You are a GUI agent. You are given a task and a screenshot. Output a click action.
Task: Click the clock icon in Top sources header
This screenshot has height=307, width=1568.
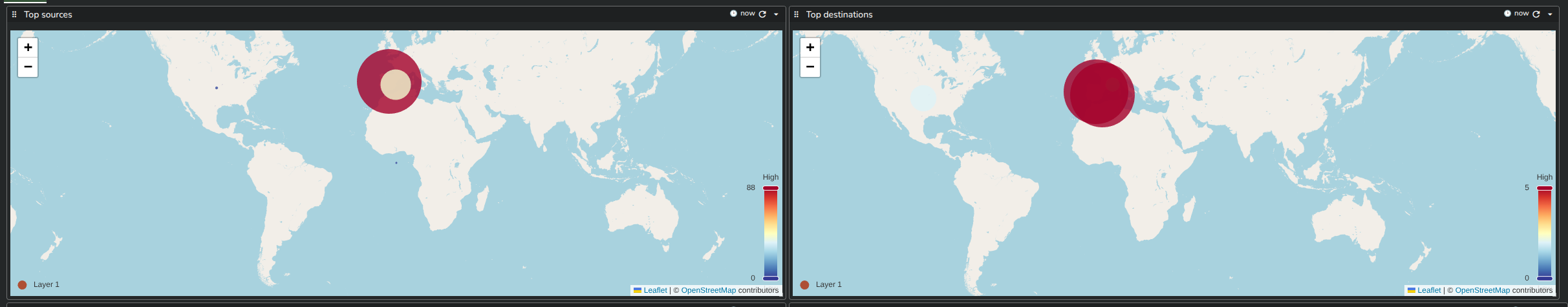pos(733,14)
